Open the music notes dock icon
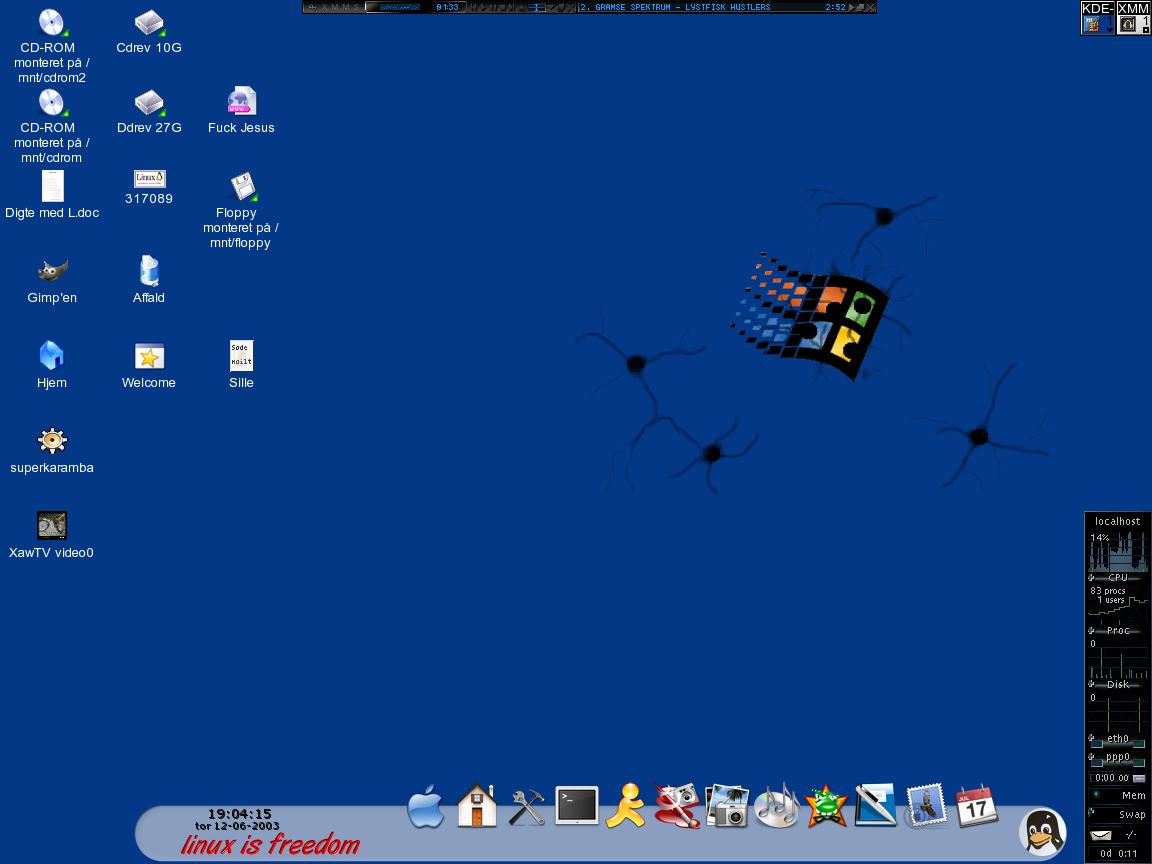 (777, 806)
